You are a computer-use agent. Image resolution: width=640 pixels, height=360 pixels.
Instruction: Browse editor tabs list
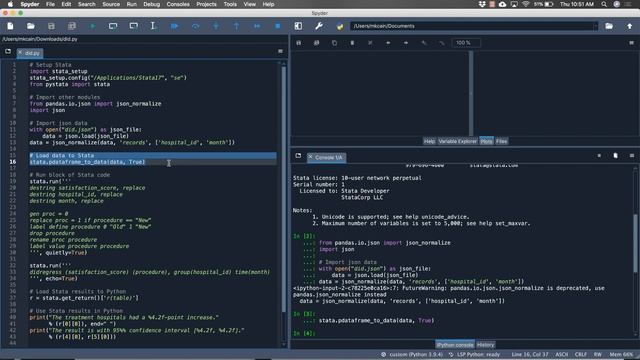coord(8,51)
